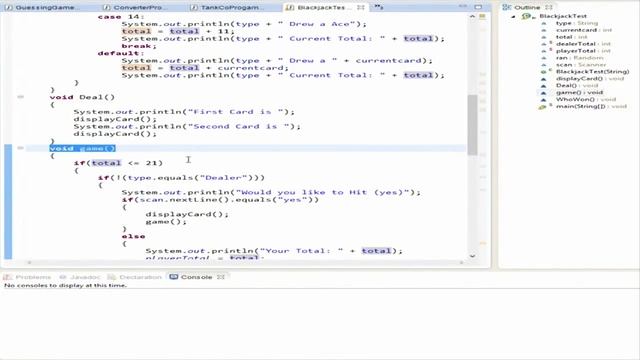
Task: Minimize the editor area
Action: [x=462, y=7]
